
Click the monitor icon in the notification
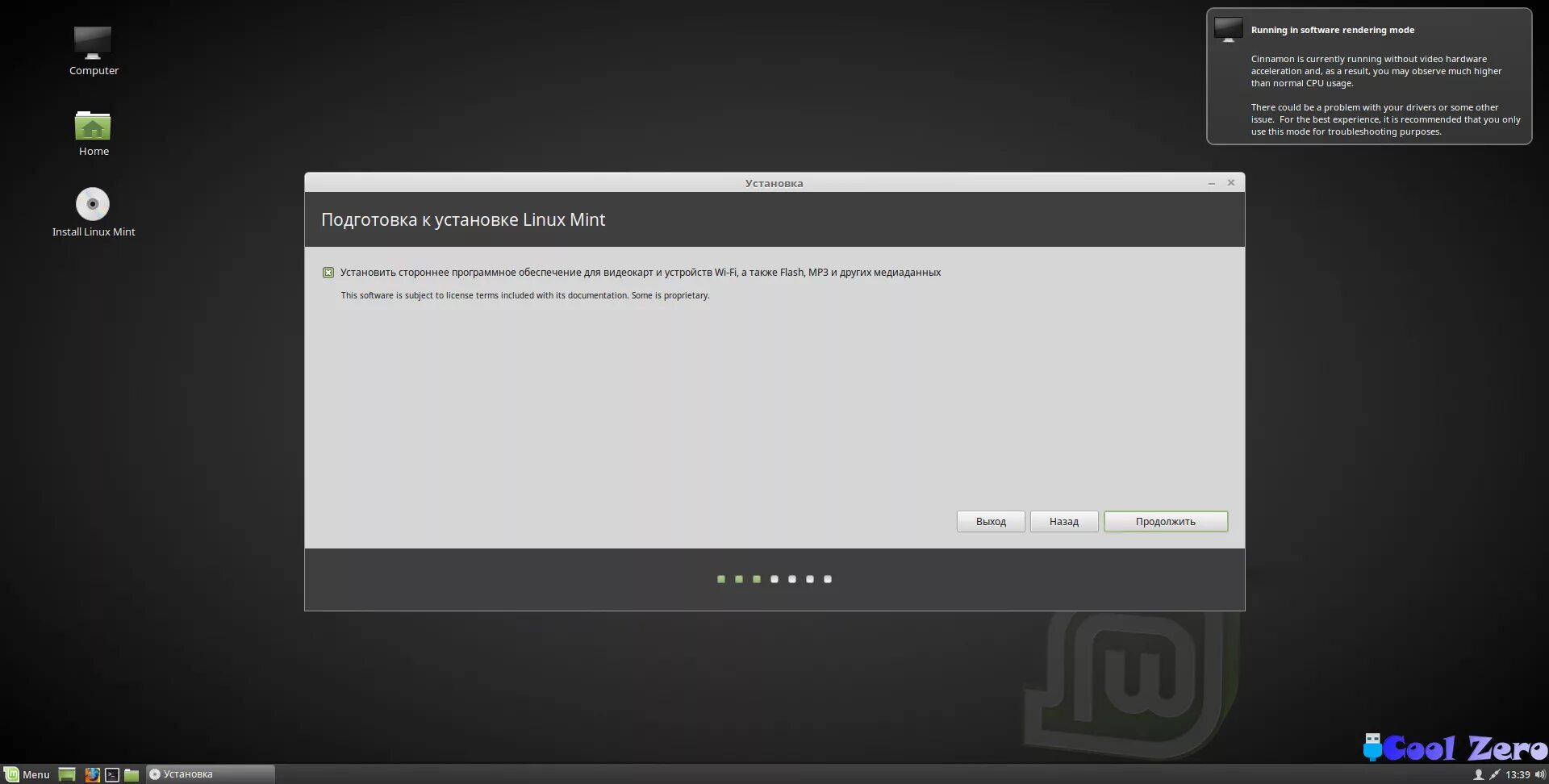coord(1229,30)
